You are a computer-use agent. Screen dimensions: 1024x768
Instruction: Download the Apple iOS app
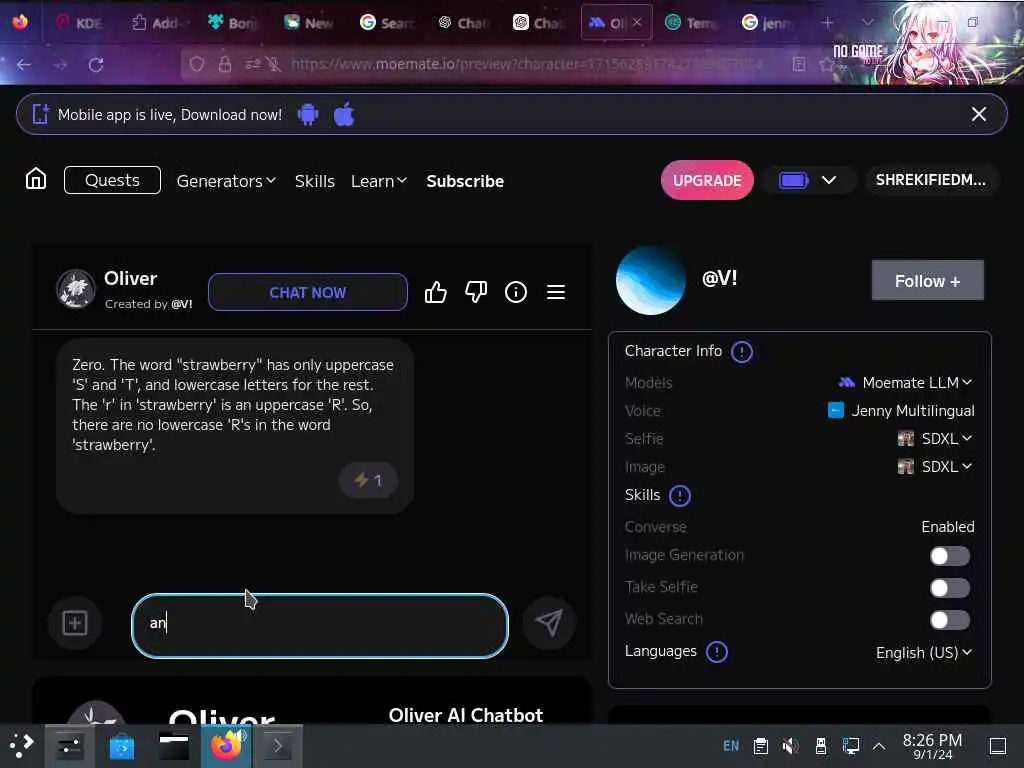pos(344,114)
